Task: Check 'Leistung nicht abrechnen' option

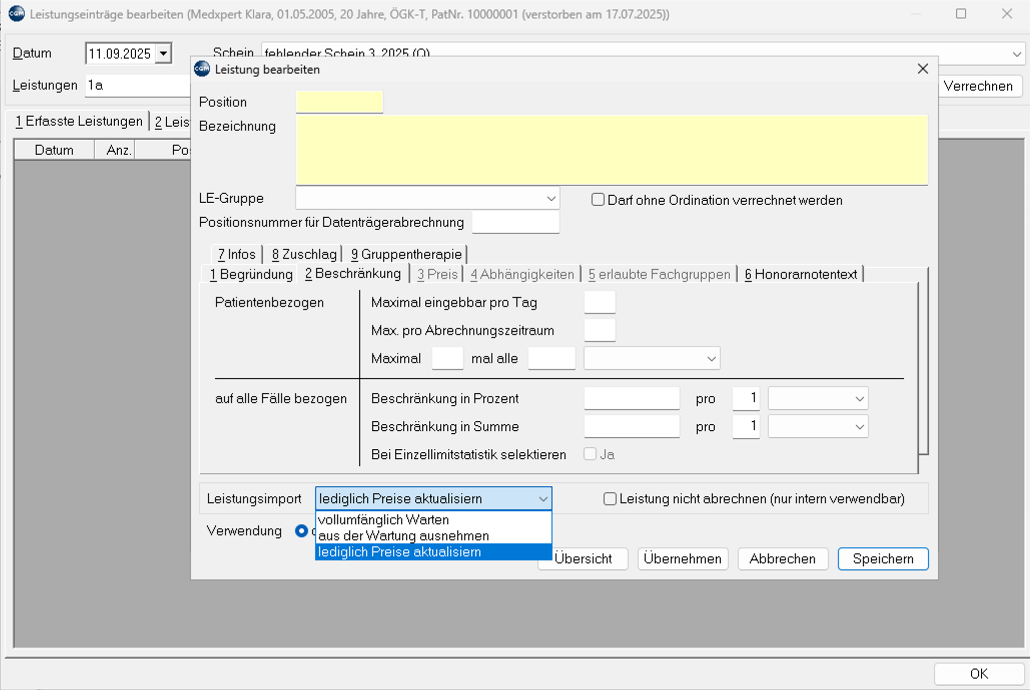Action: click(x=610, y=499)
